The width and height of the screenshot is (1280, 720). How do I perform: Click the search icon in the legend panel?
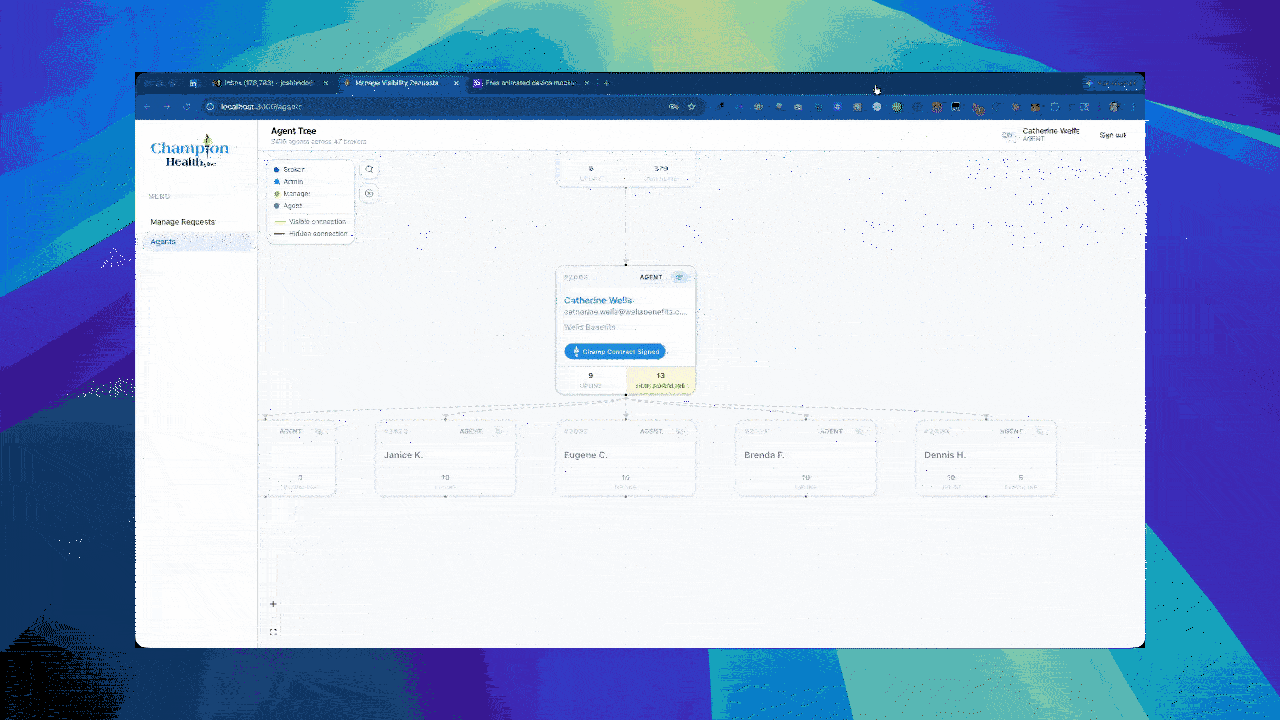click(370, 170)
